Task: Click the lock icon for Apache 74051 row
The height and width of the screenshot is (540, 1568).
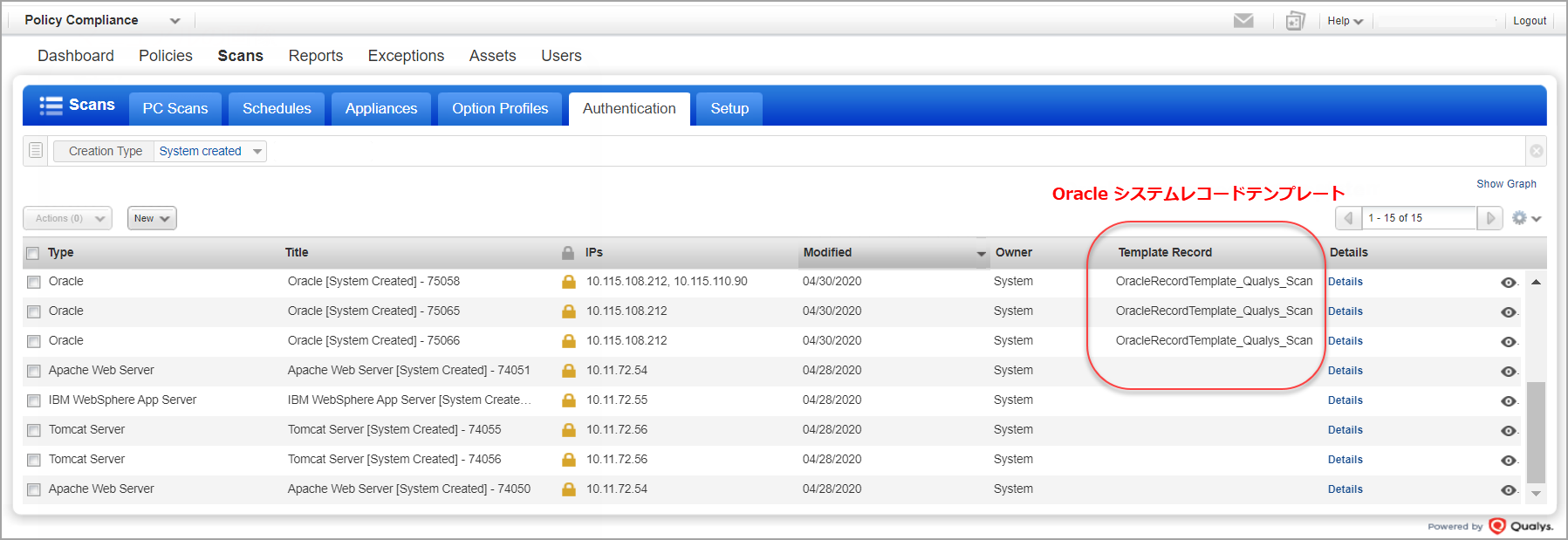Action: 569,371
